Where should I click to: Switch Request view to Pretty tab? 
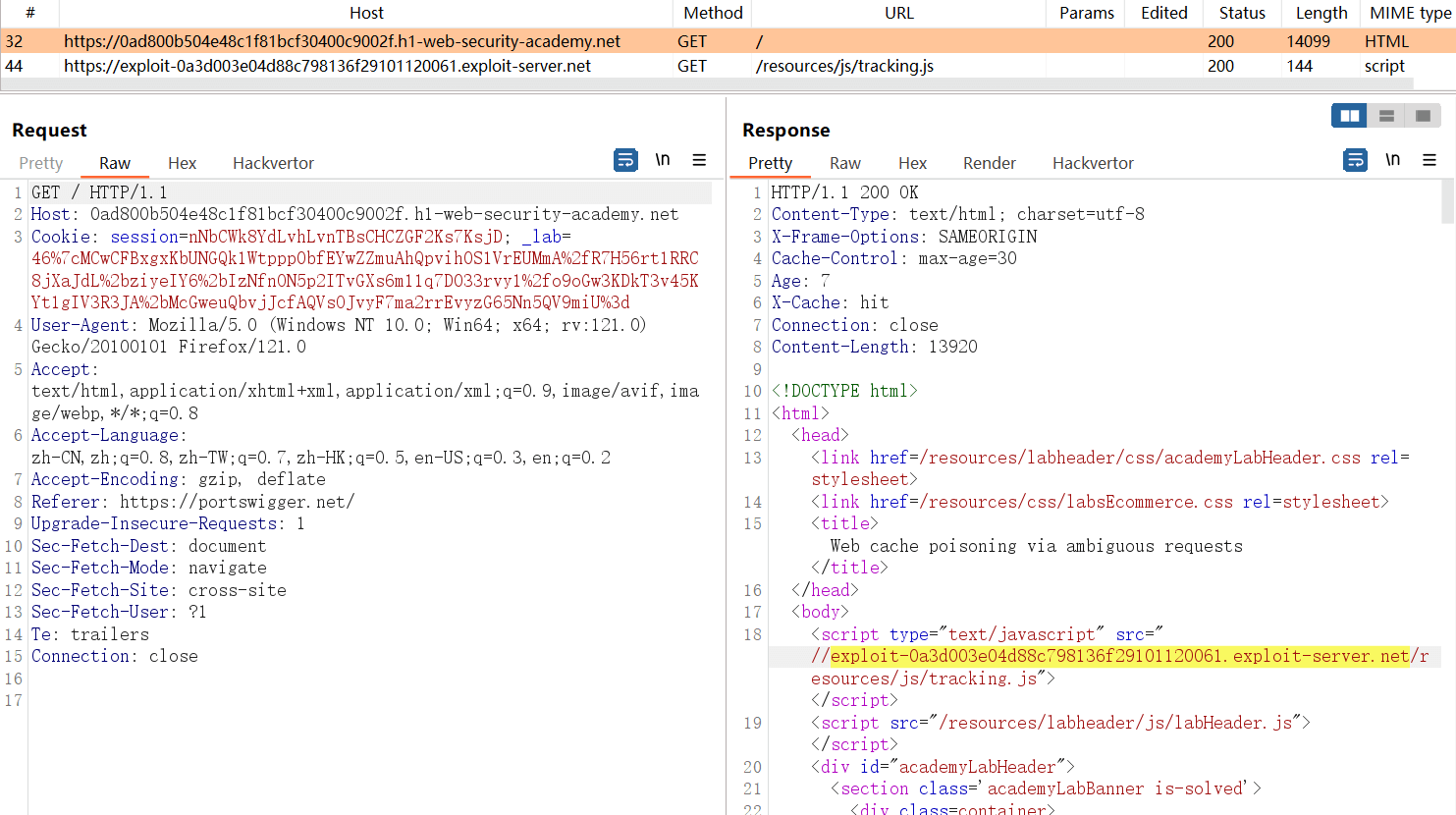point(41,163)
